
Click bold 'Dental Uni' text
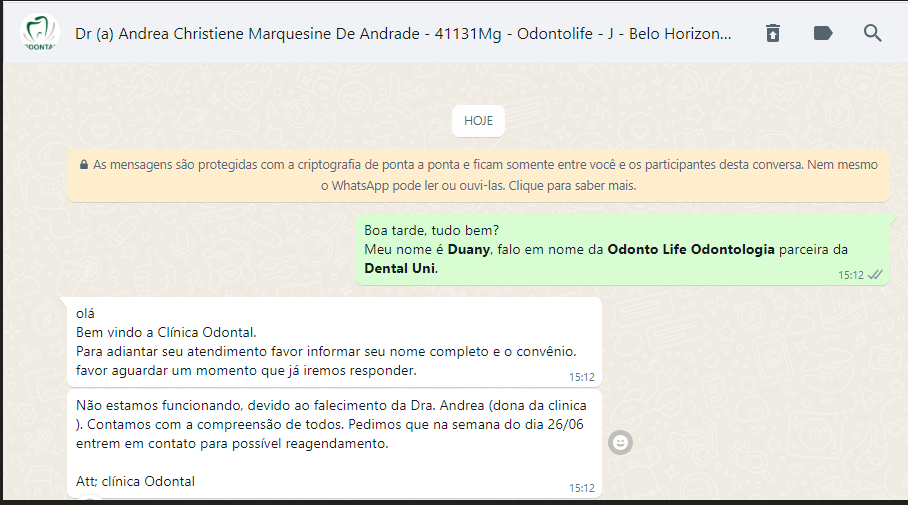(x=400, y=269)
